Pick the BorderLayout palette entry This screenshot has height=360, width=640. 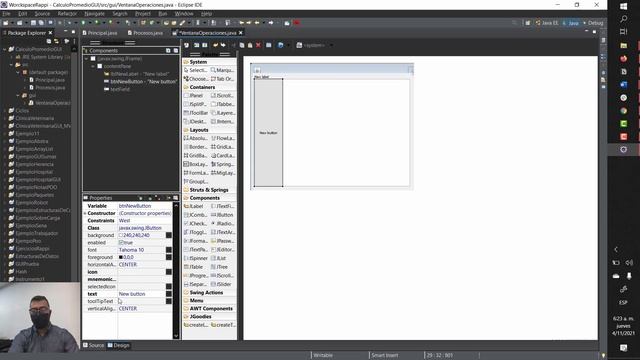tap(196, 147)
